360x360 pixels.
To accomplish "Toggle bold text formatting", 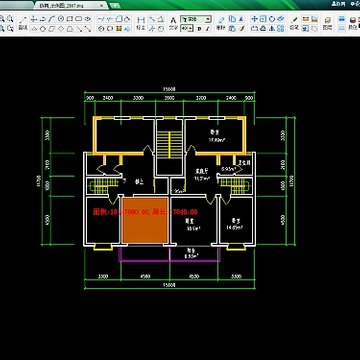I will click(199, 29).
